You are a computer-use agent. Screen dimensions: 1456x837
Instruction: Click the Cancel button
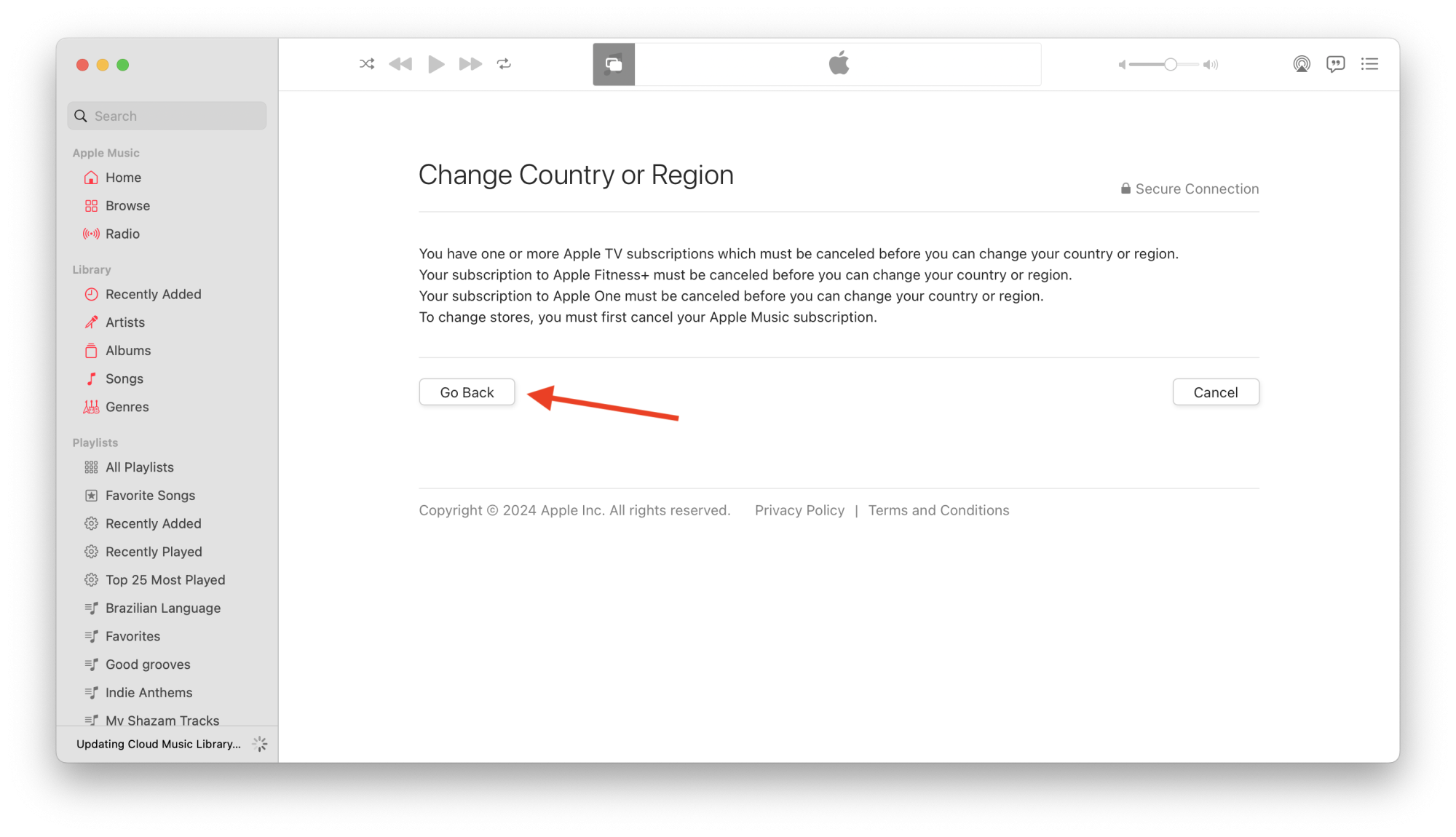pyautogui.click(x=1215, y=392)
